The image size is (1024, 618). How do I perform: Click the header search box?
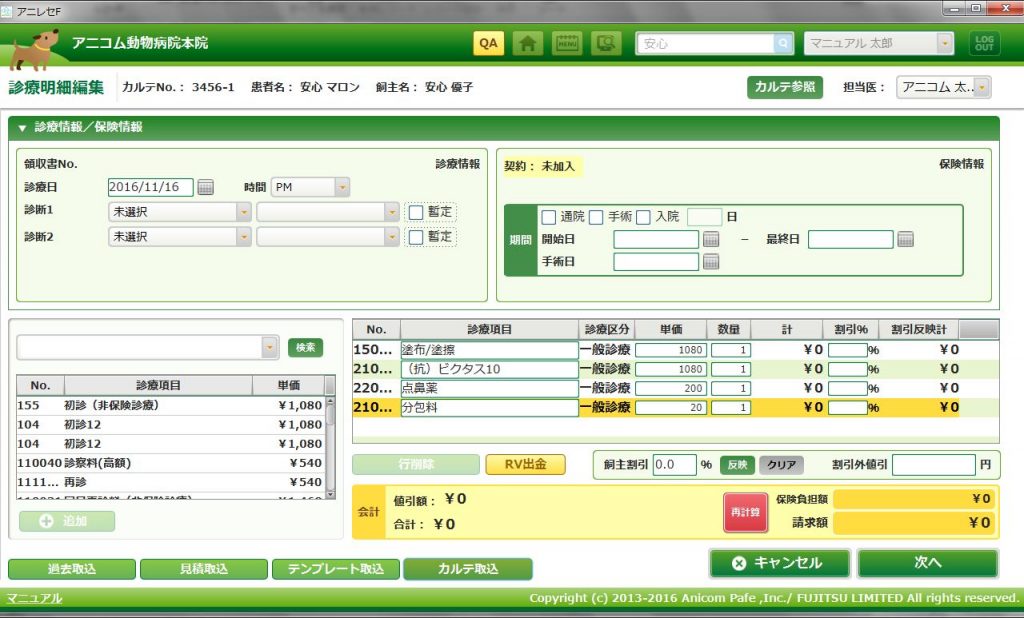pyautogui.click(x=705, y=44)
